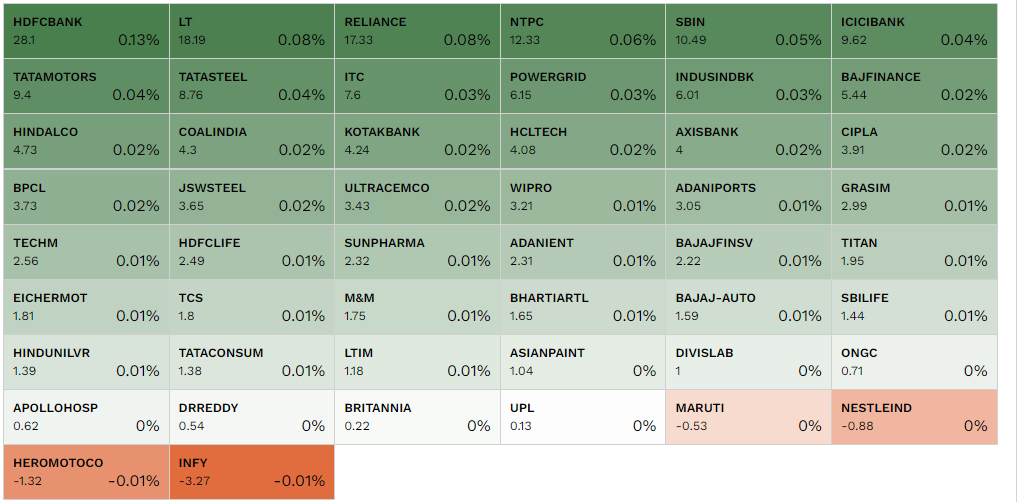Open the TITAN heatmap tile
Screen dimensions: 1017x502
914,252
